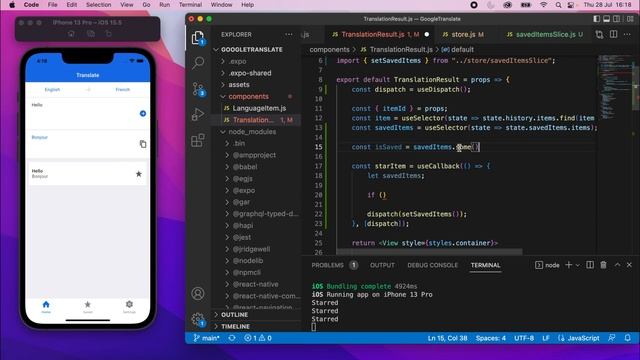Screen dimensions: 640x360
Task: Click the main branch indicator in status bar
Action: [x=206, y=338]
